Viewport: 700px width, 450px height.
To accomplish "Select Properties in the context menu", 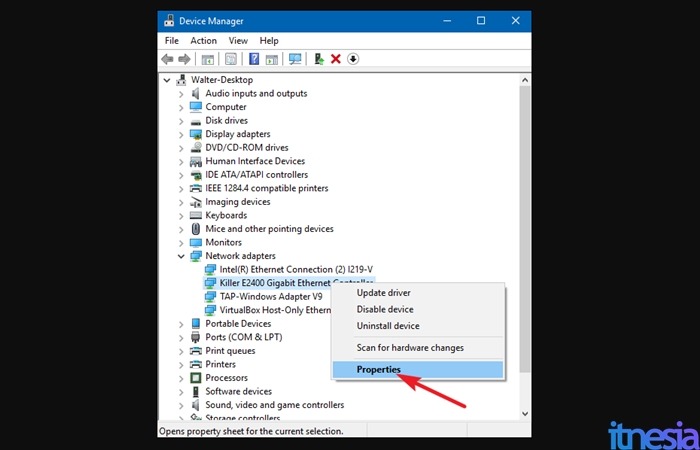I will click(418, 370).
